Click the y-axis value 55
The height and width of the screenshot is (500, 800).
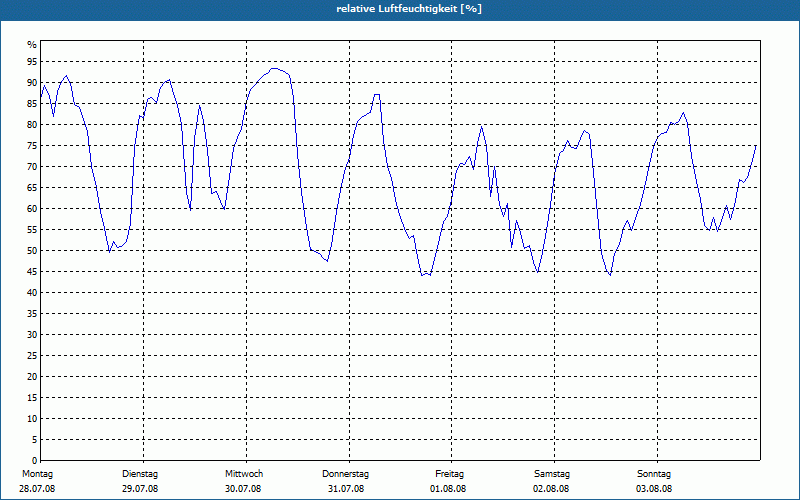click(x=32, y=230)
